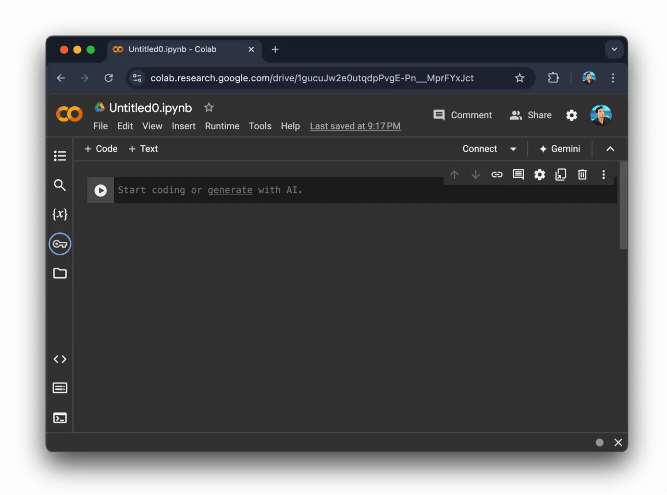Screen dimensions: 667x495
Task: Open the Edit menu
Action: (125, 126)
